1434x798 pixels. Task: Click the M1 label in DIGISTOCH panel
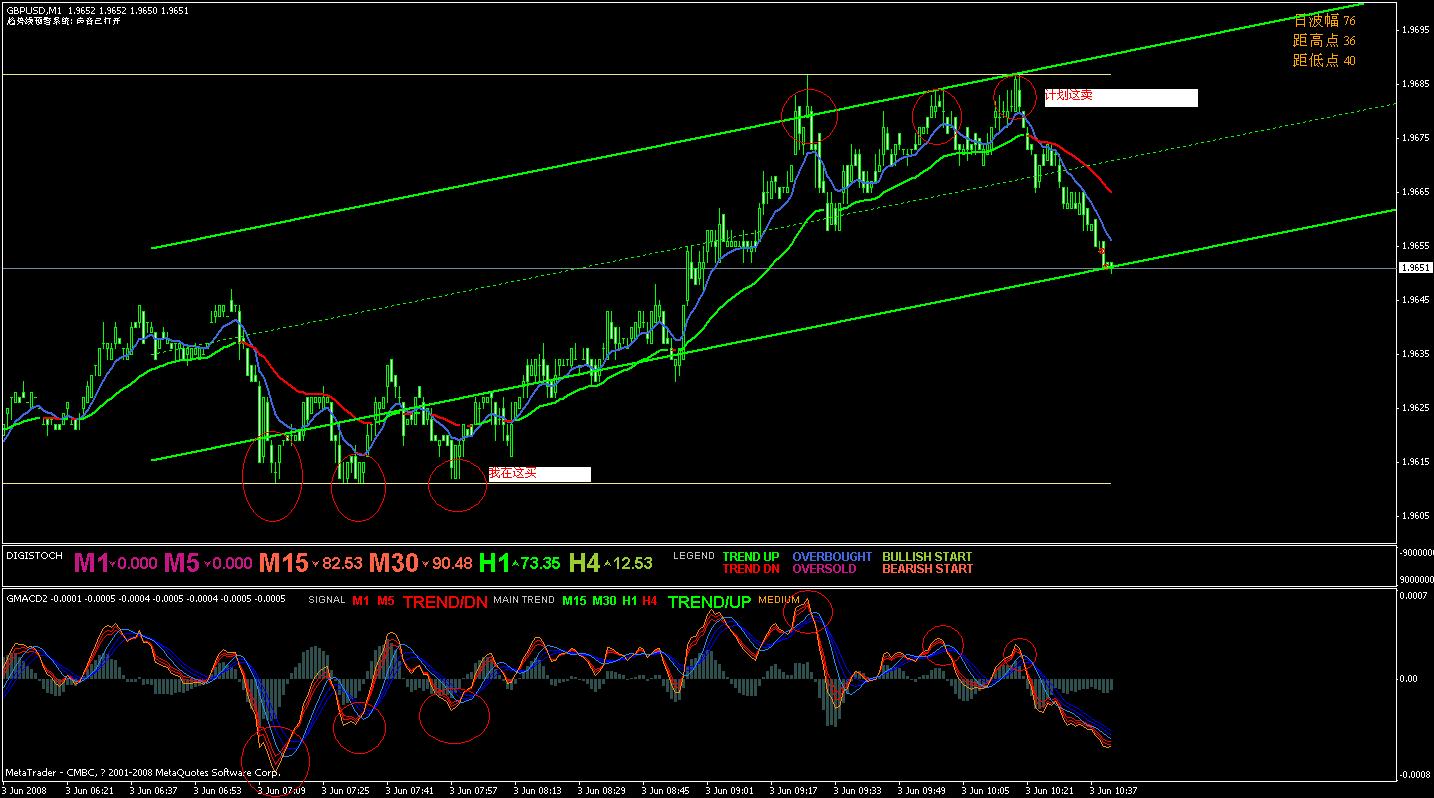pos(91,563)
